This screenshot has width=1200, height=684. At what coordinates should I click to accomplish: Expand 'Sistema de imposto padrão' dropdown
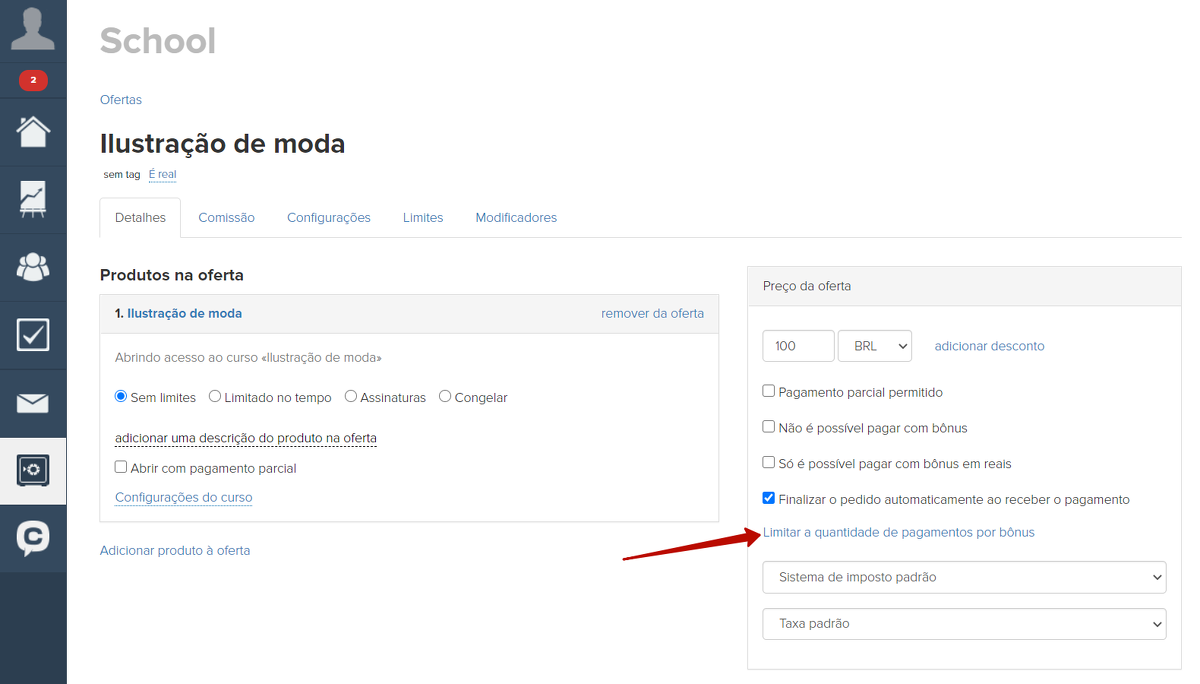(x=964, y=577)
